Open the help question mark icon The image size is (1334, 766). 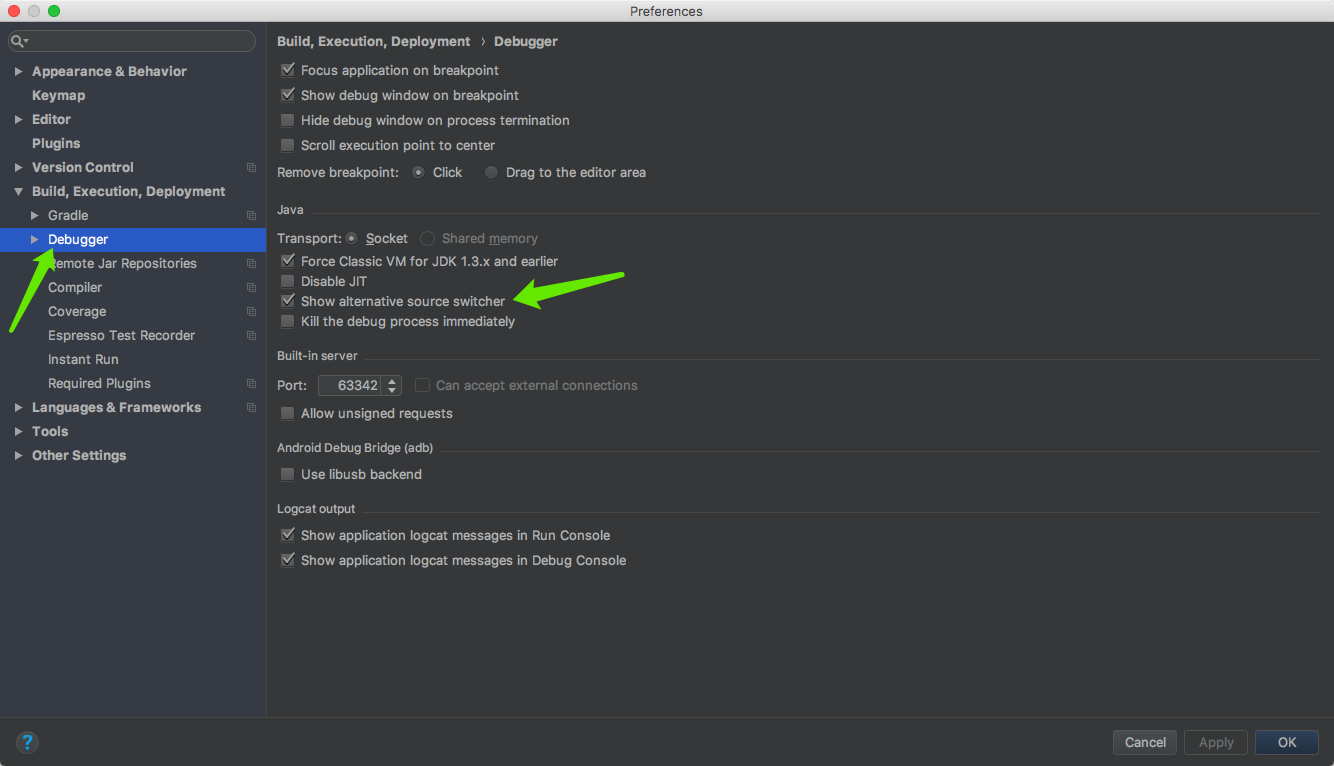pos(27,742)
